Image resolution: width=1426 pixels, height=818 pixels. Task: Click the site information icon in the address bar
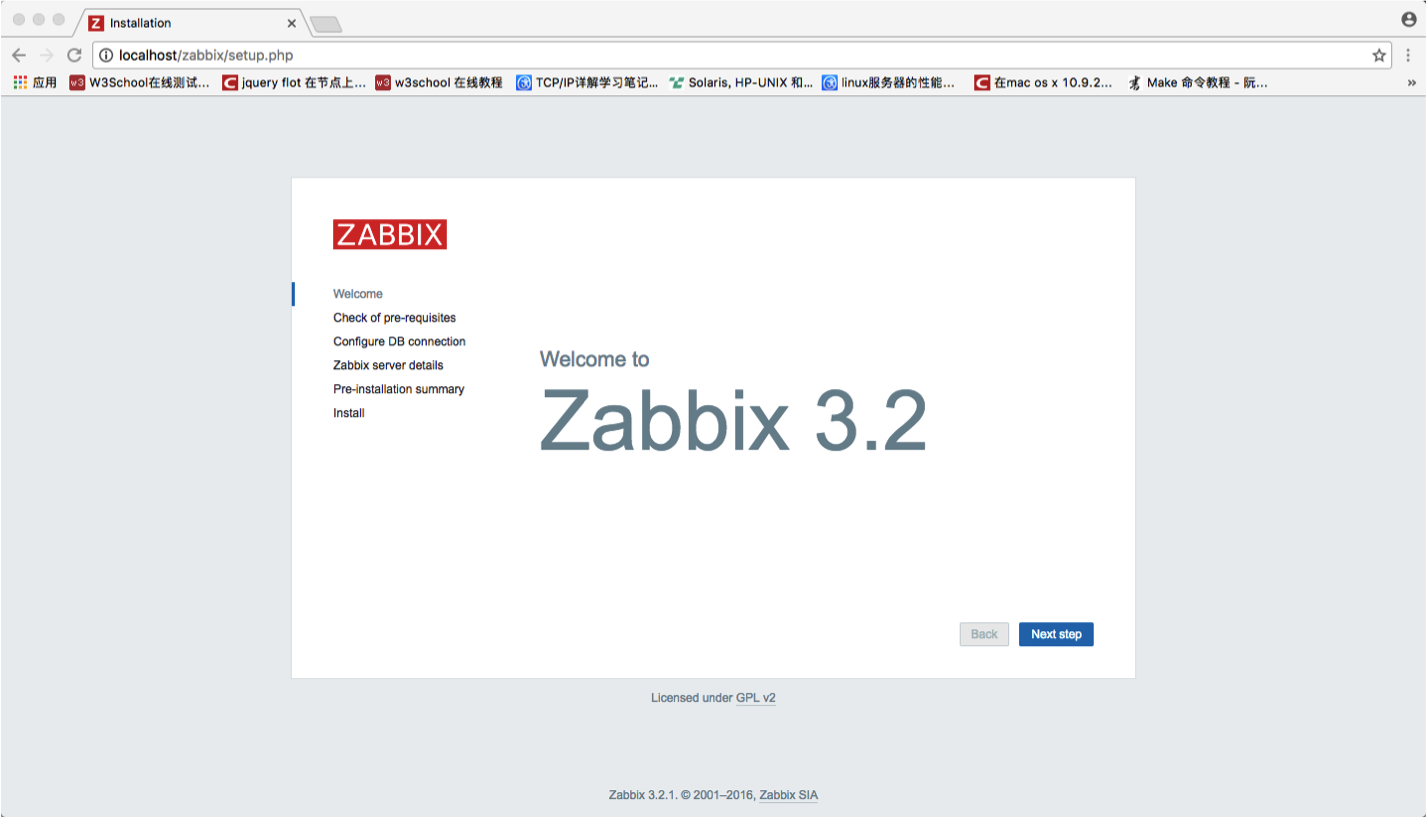pos(106,55)
